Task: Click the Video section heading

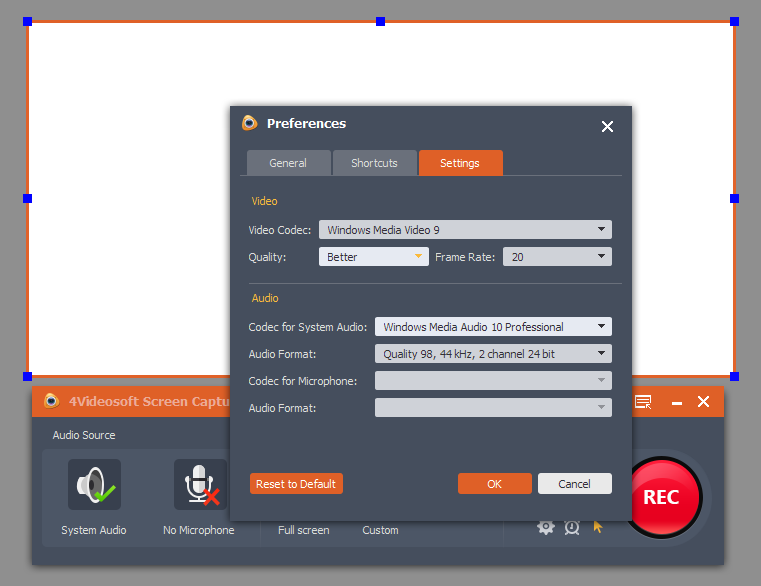Action: click(x=265, y=201)
